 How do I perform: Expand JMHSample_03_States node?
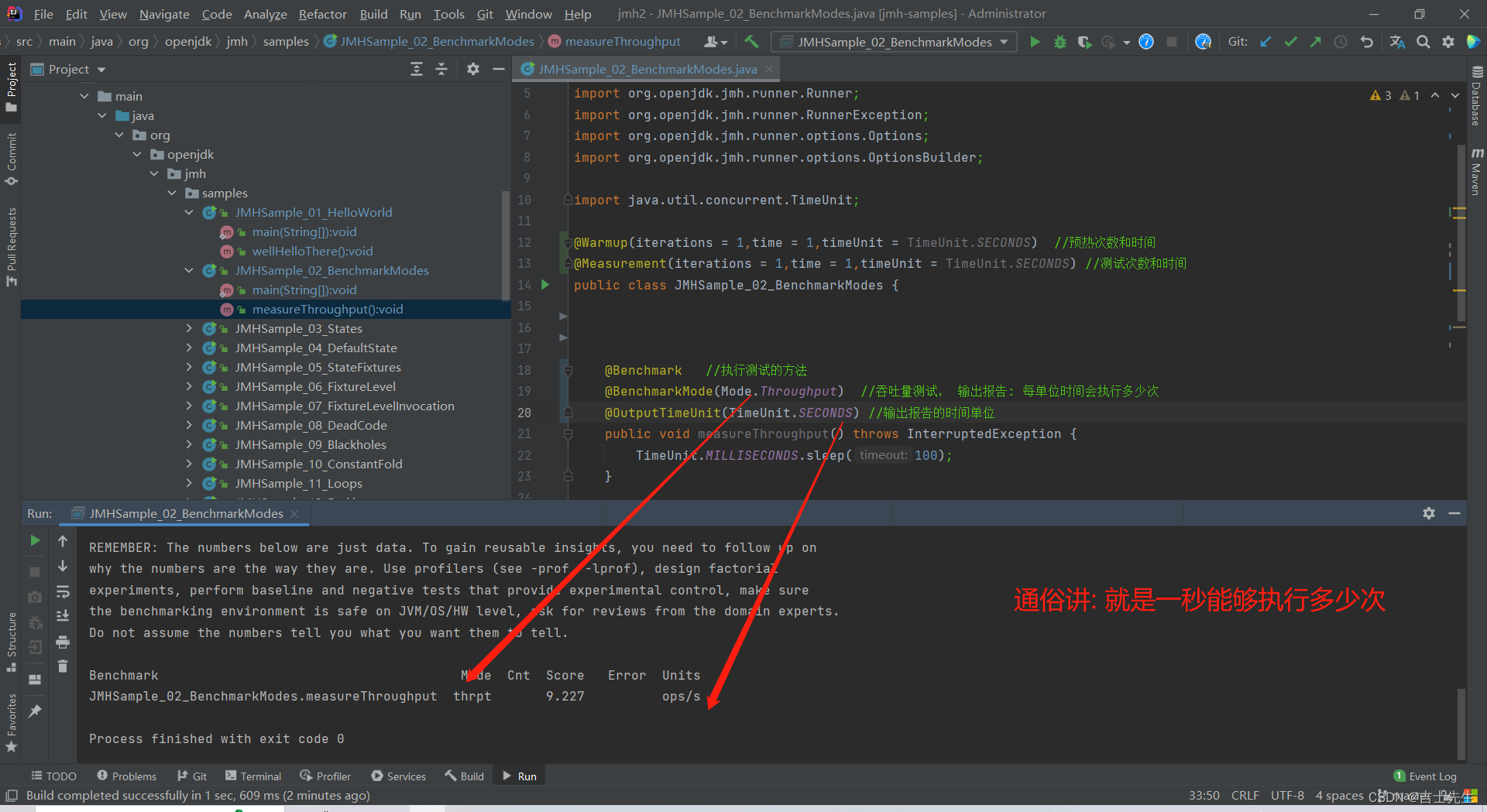189,328
